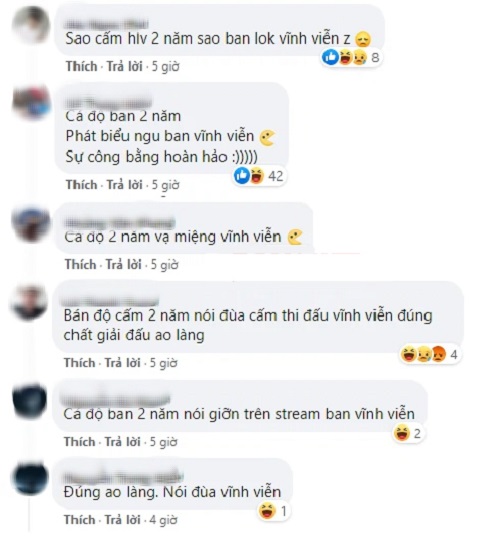Like the 'nói giỡn trên stream' comment
The width and height of the screenshot is (500, 550).
click(x=79, y=442)
